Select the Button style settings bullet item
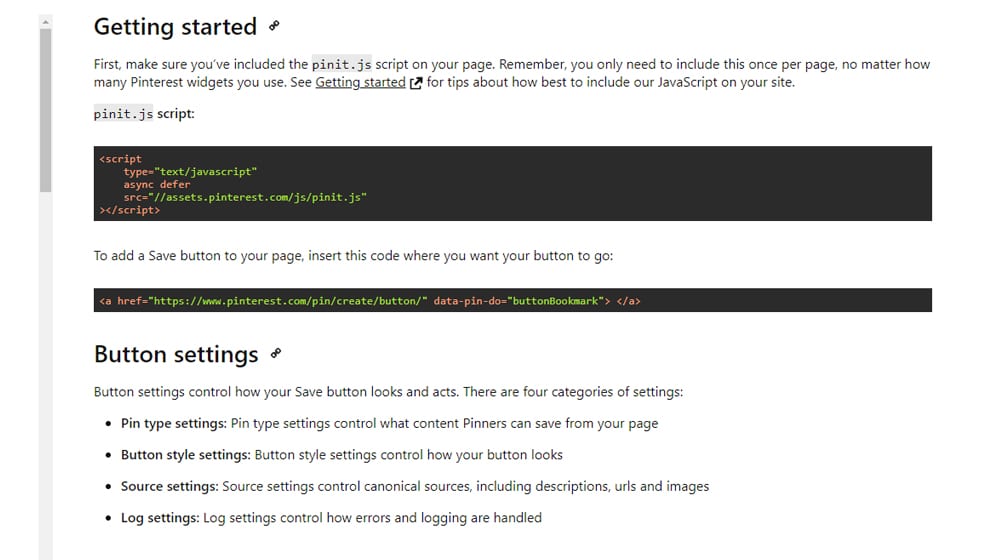 point(341,455)
